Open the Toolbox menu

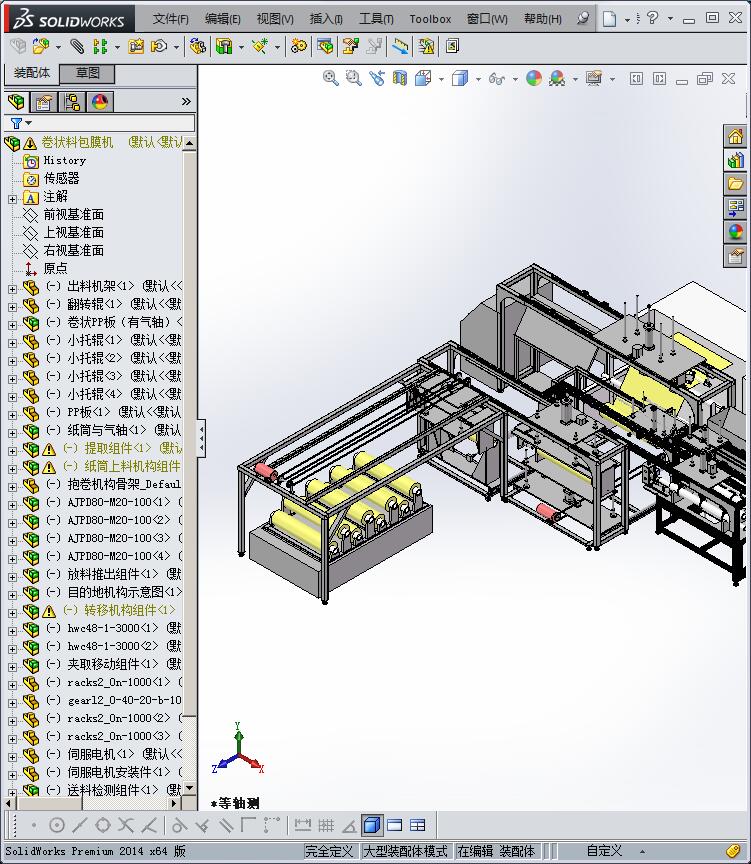pos(430,19)
